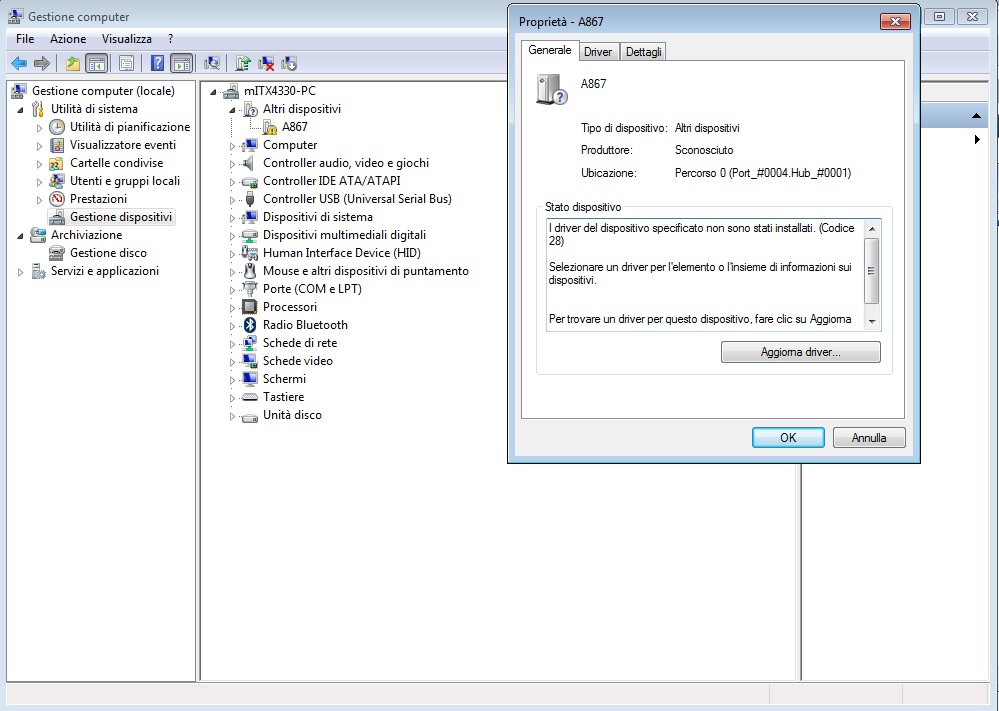The height and width of the screenshot is (711, 999).
Task: Click the Controller USB plug icon
Action: (x=250, y=199)
